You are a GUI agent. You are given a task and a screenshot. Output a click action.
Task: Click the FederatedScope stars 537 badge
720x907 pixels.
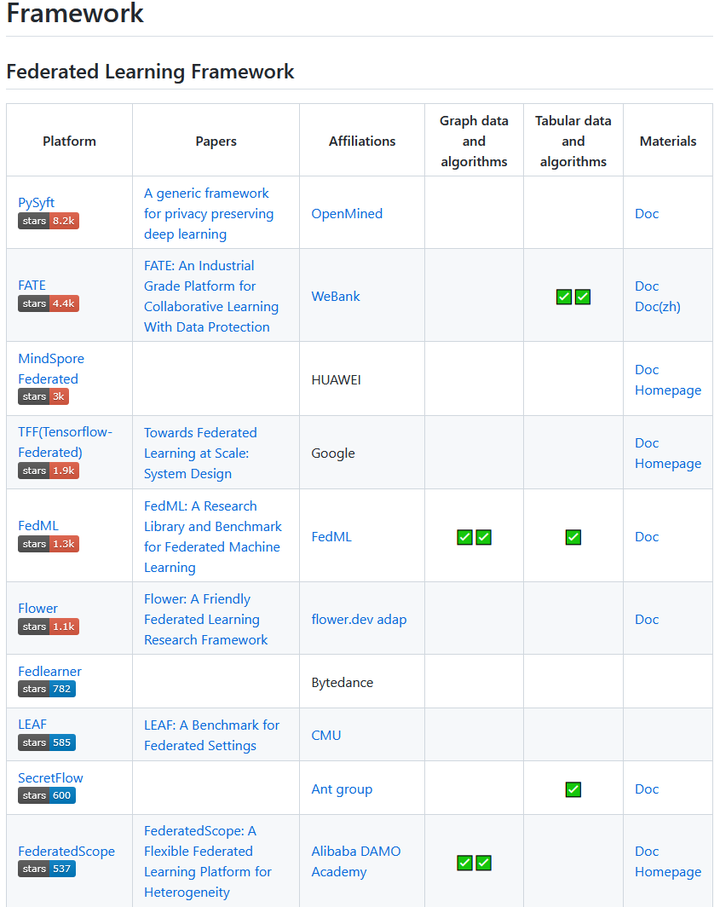(46, 869)
